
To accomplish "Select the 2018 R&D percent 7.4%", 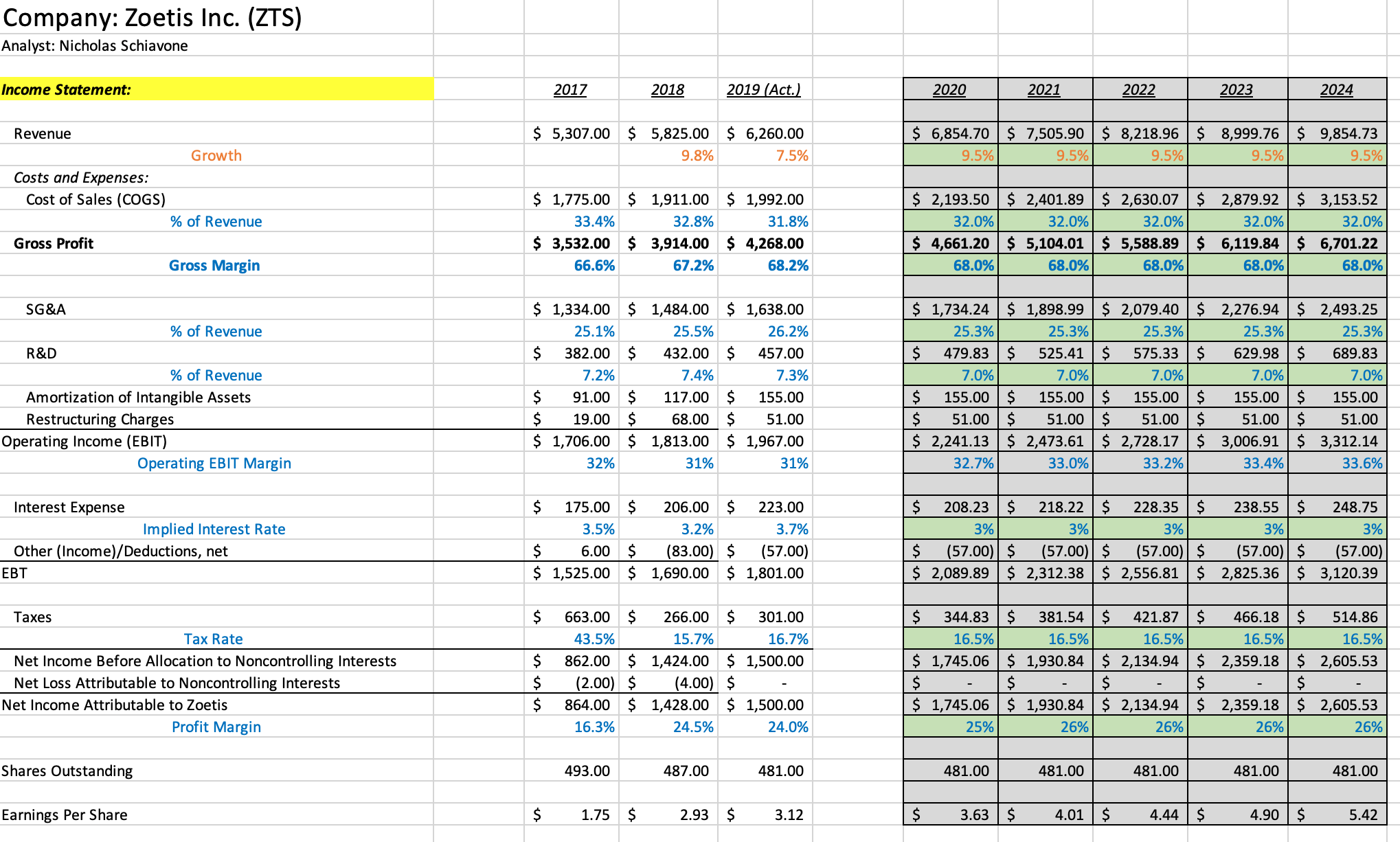I will (697, 376).
